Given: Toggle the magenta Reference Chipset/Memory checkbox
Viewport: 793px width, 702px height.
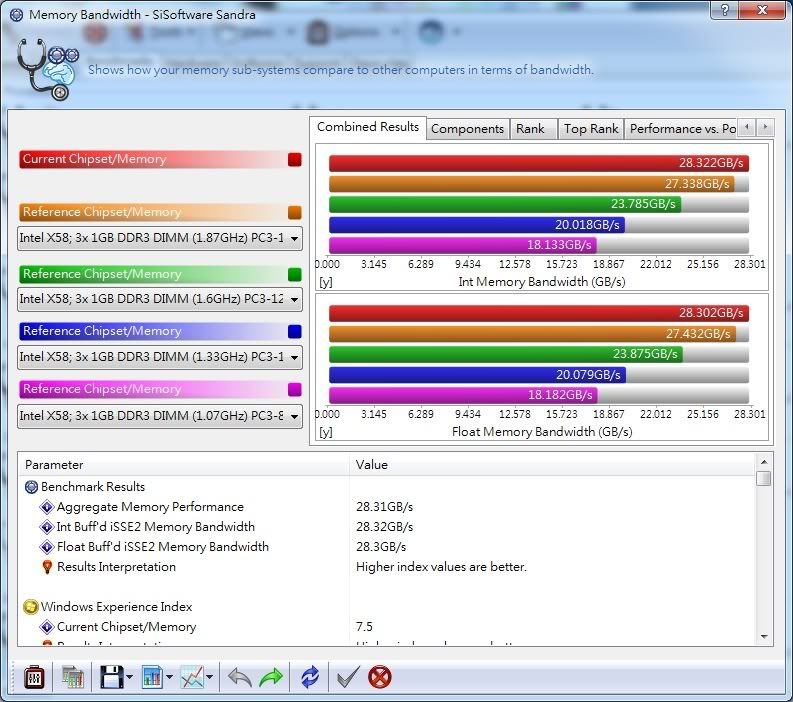Looking at the screenshot, I should coord(294,390).
